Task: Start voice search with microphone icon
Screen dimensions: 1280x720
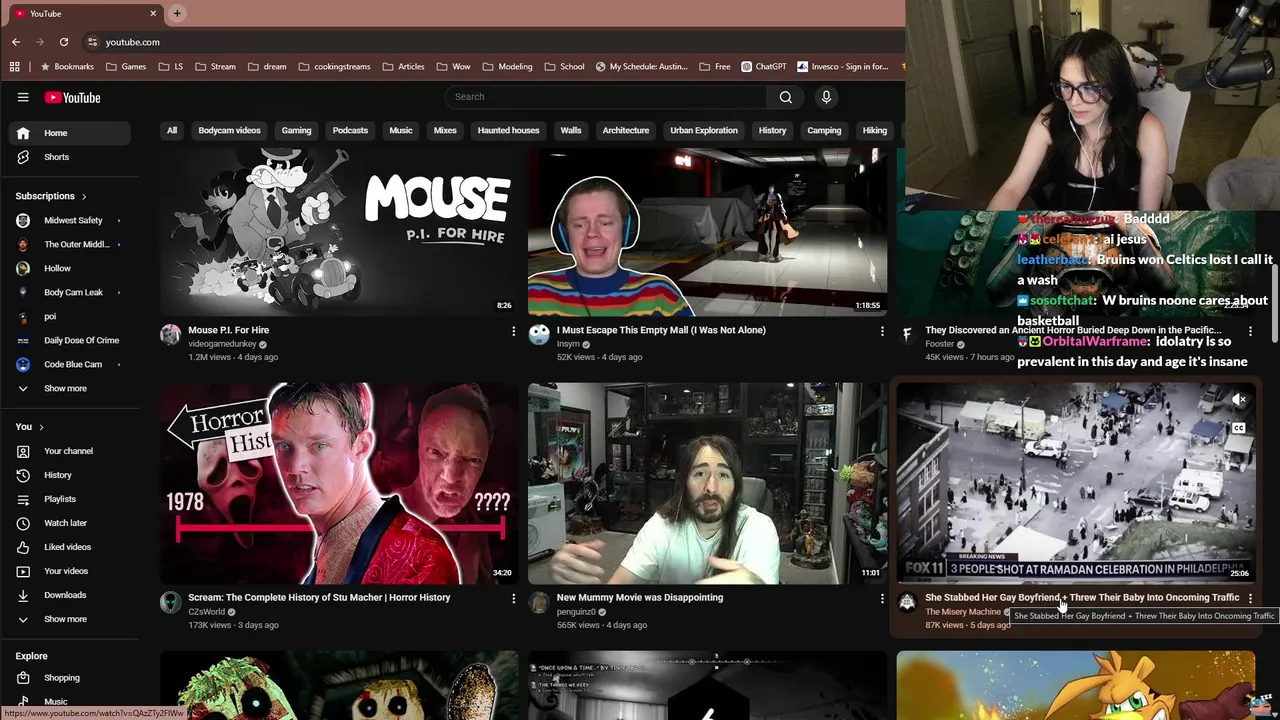Action: (x=826, y=97)
